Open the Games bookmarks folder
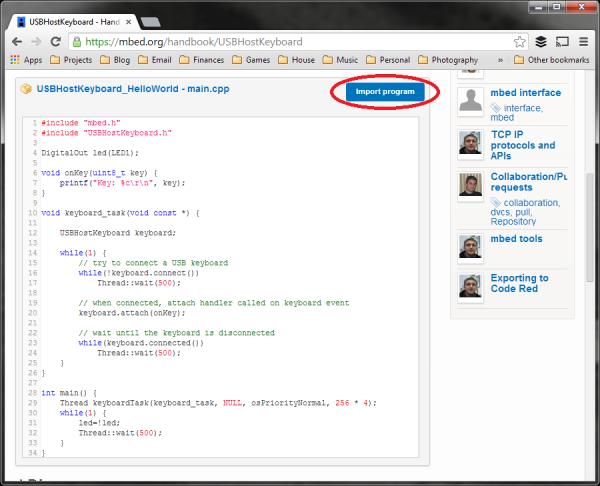Viewport: 600px width, 486px height. pos(251,60)
